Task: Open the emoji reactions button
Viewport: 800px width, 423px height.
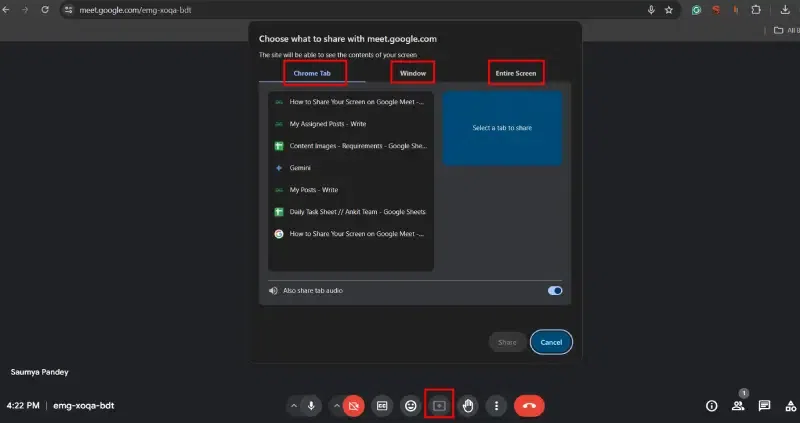Action: coord(411,406)
